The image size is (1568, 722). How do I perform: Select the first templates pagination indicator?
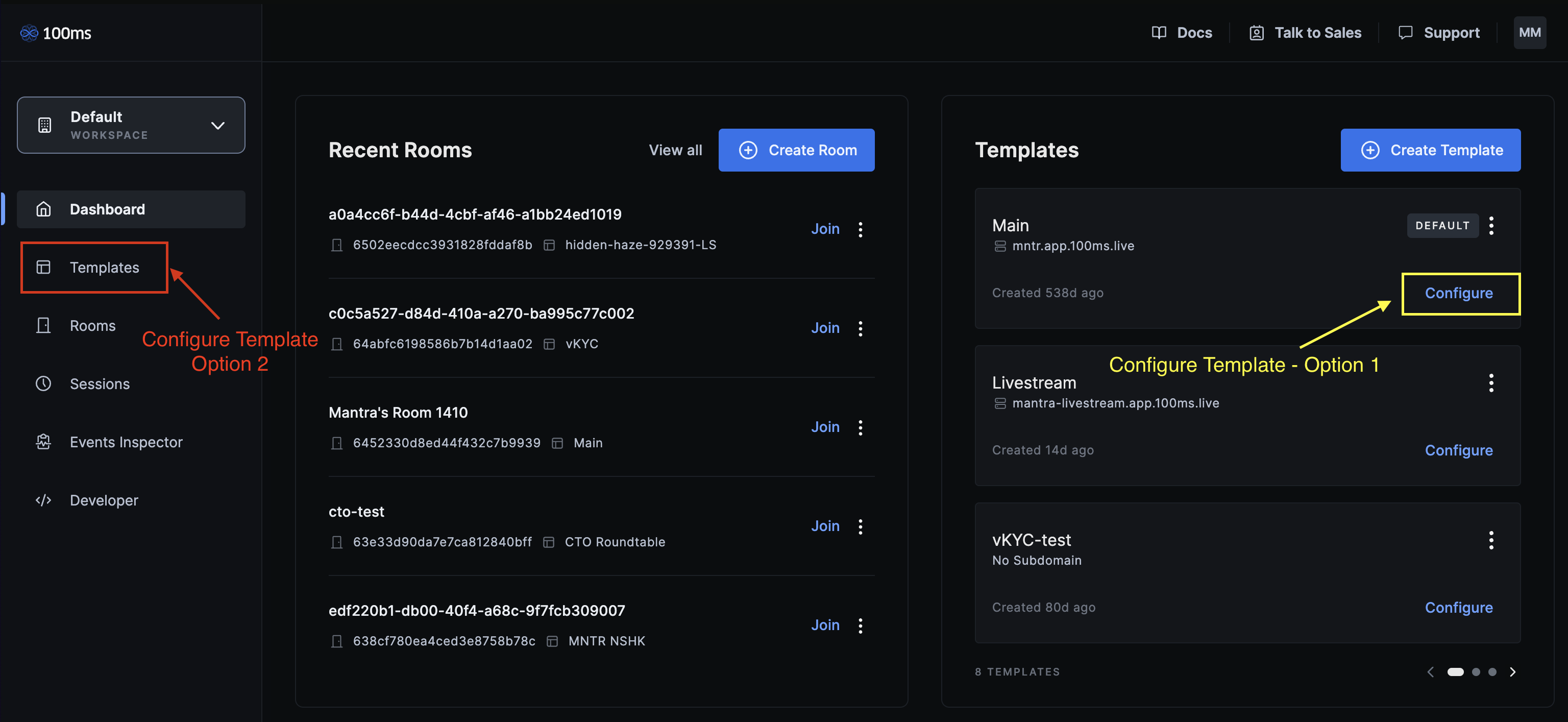click(x=1455, y=672)
